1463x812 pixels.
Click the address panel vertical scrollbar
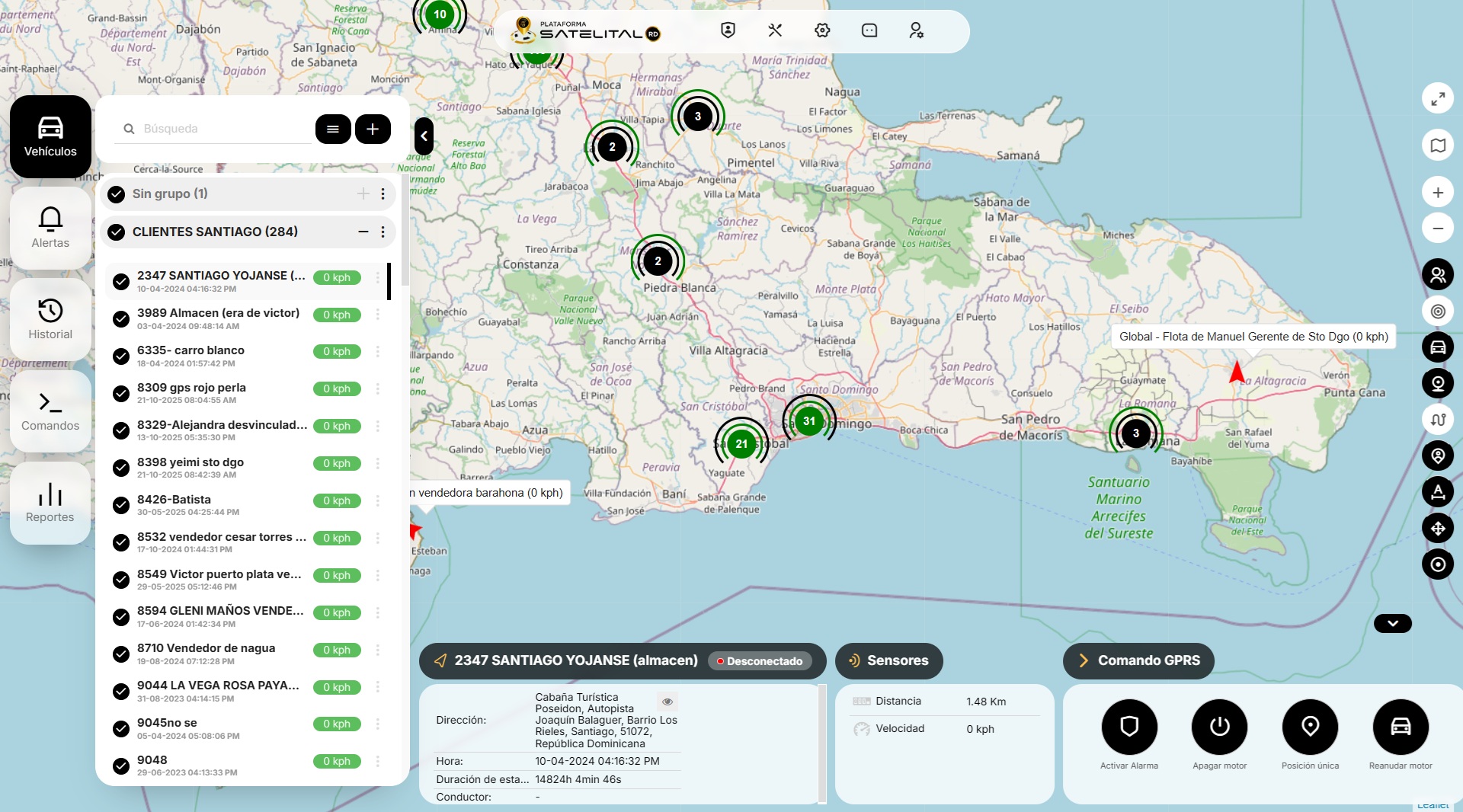821,743
